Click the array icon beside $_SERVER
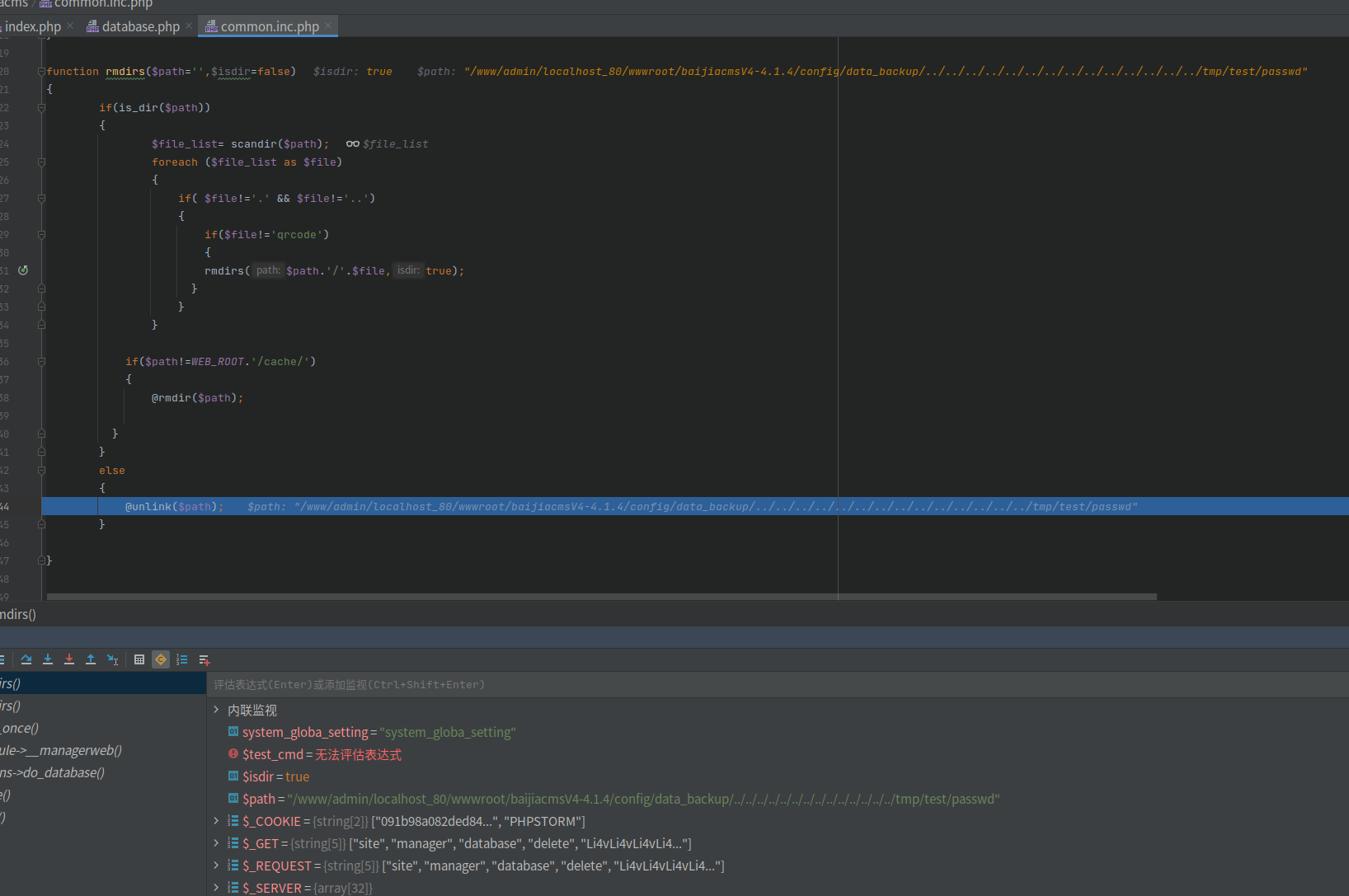This screenshot has width=1349, height=896. [x=233, y=888]
